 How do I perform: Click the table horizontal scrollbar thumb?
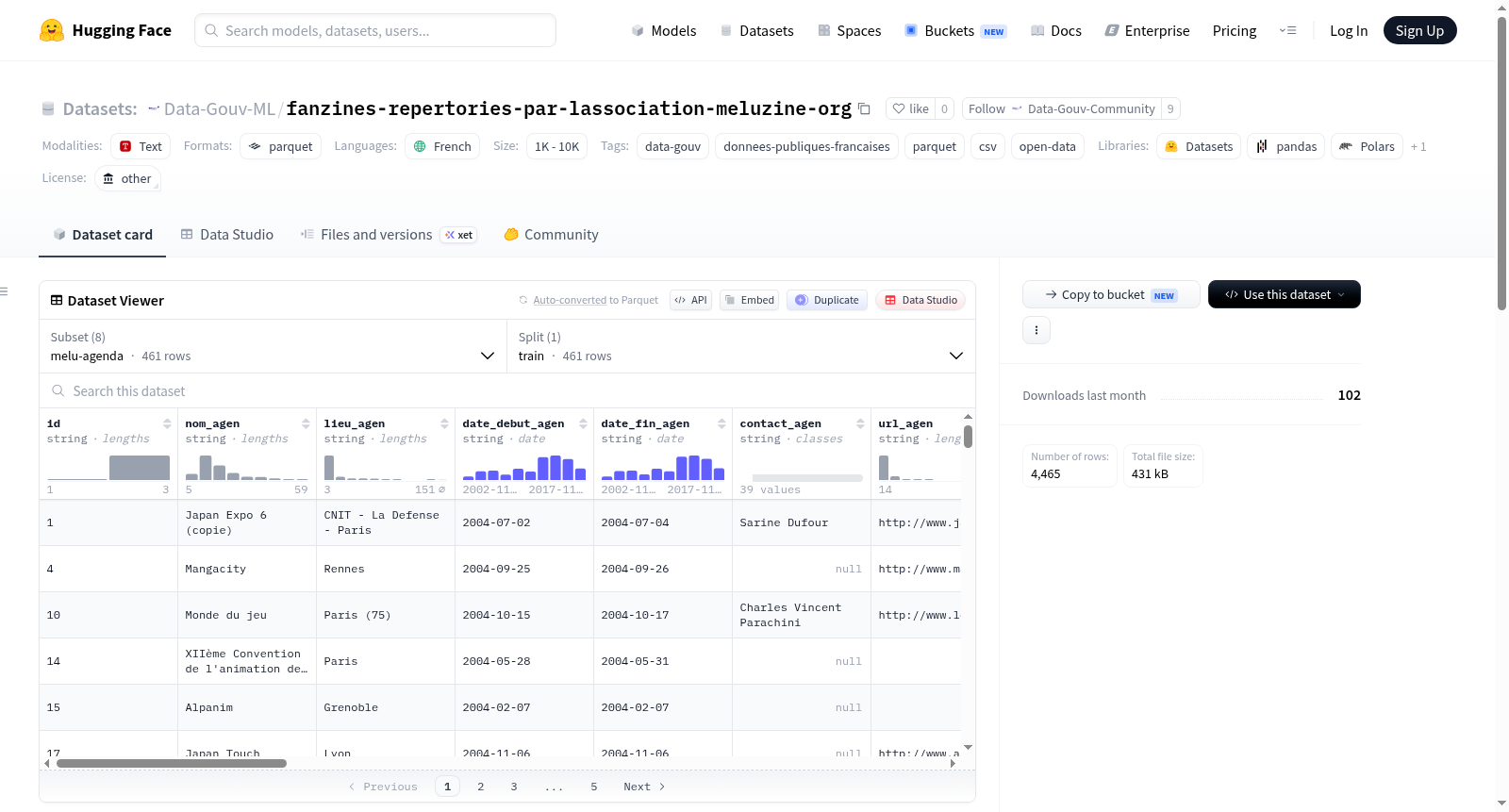pos(172,763)
